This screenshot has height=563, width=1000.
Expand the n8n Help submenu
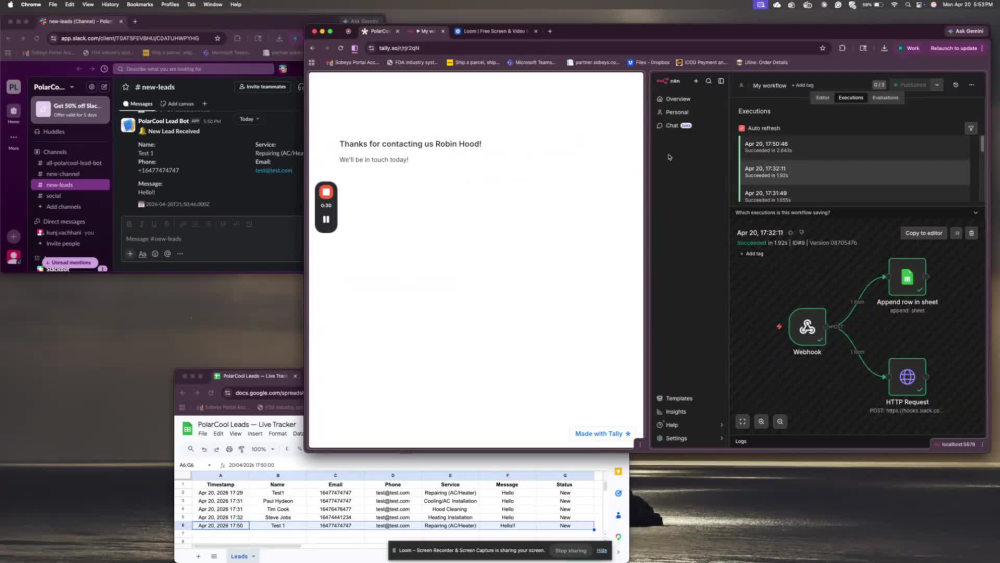(721, 425)
